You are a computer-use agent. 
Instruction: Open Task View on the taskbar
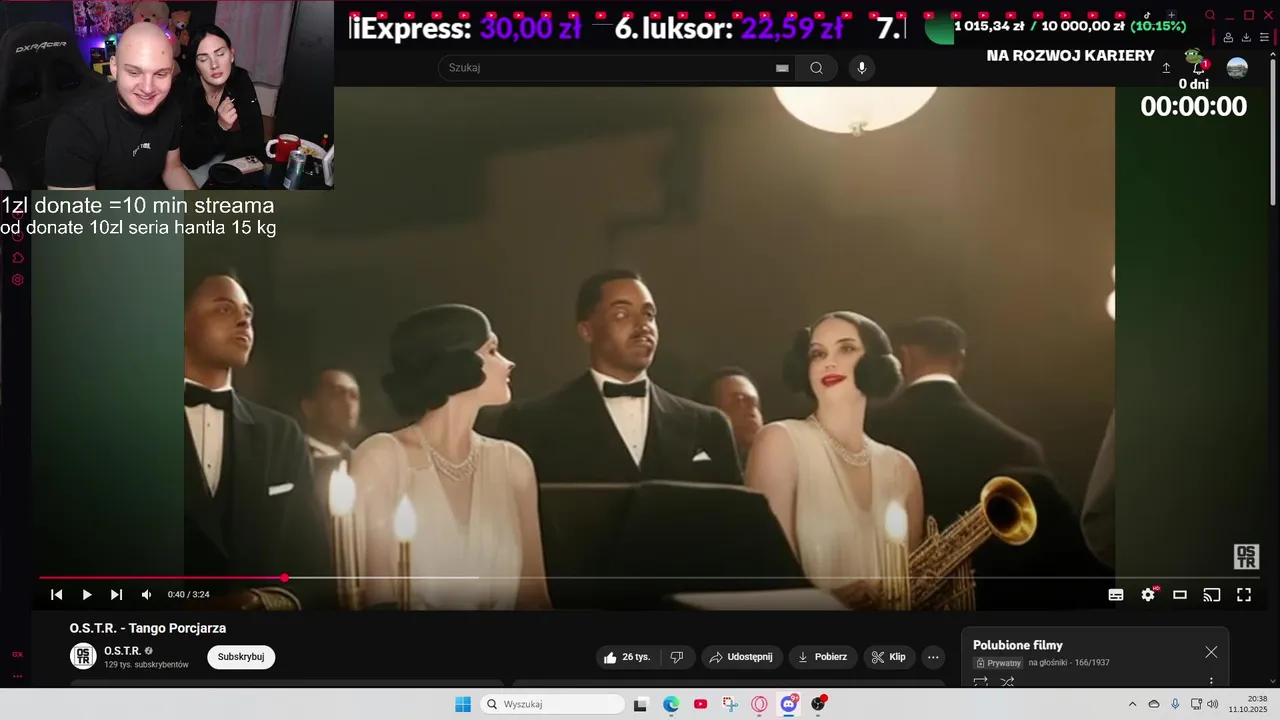[640, 704]
